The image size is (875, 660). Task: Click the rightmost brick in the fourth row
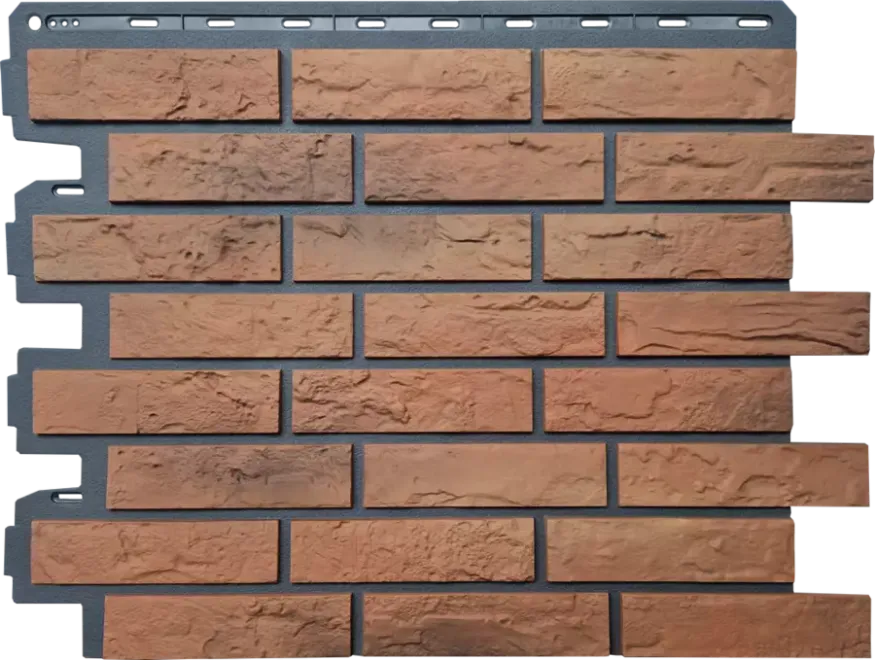coord(744,323)
